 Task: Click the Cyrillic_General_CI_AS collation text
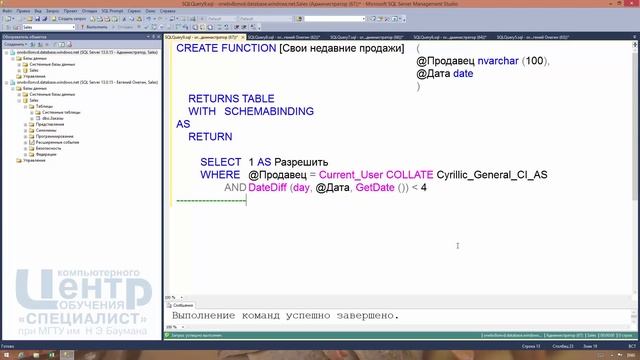492,175
